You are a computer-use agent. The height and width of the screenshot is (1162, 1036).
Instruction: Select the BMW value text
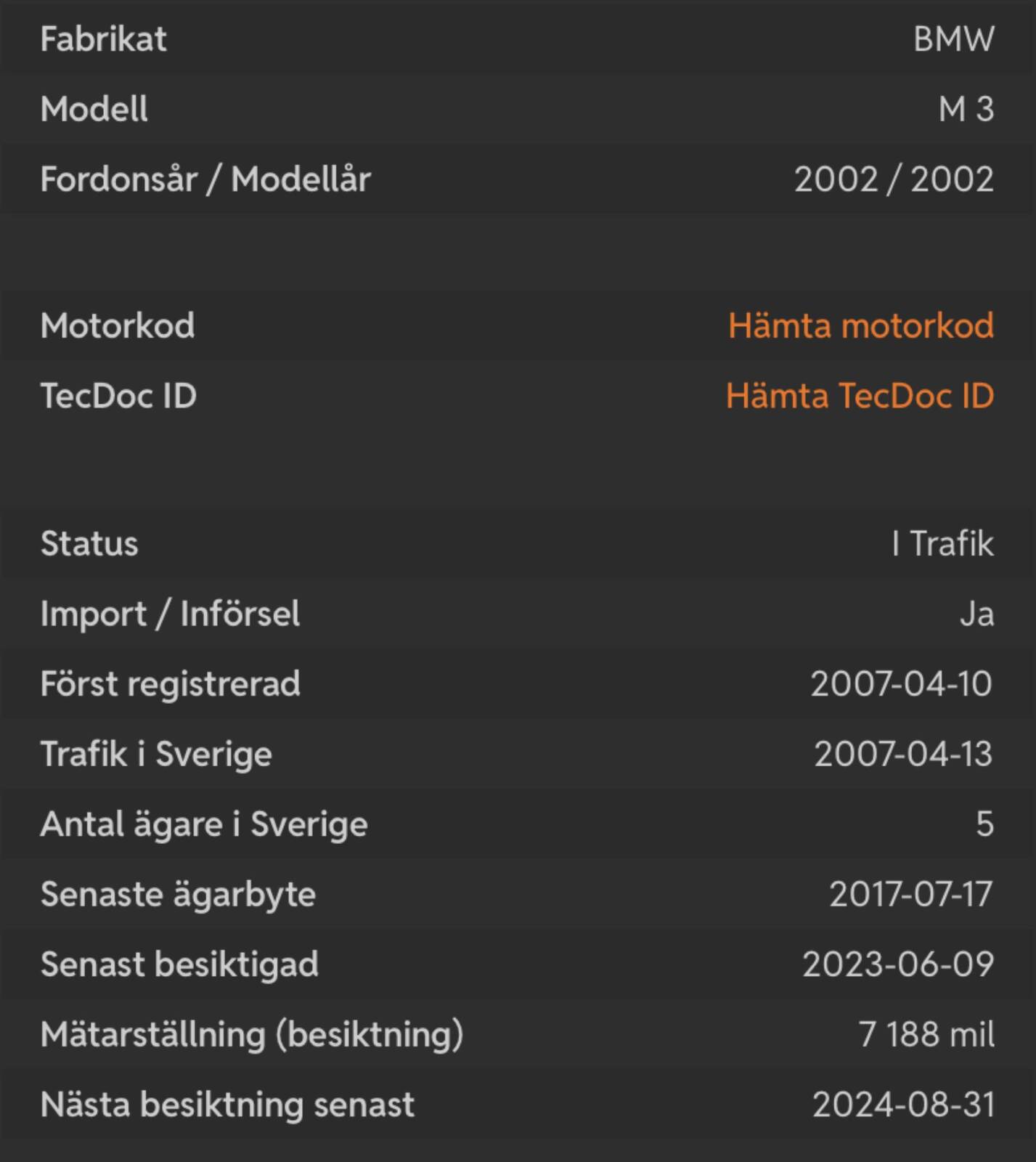pyautogui.click(x=953, y=38)
